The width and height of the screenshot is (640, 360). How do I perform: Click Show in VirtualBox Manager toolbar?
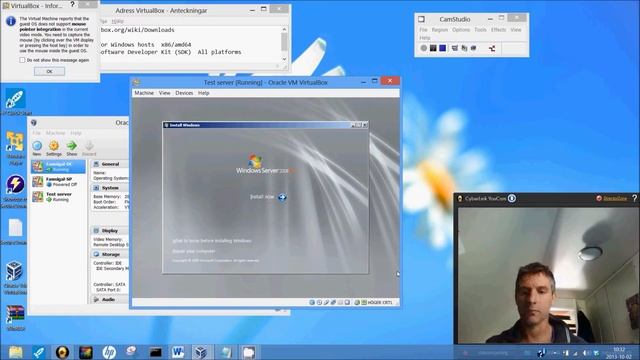(x=72, y=148)
